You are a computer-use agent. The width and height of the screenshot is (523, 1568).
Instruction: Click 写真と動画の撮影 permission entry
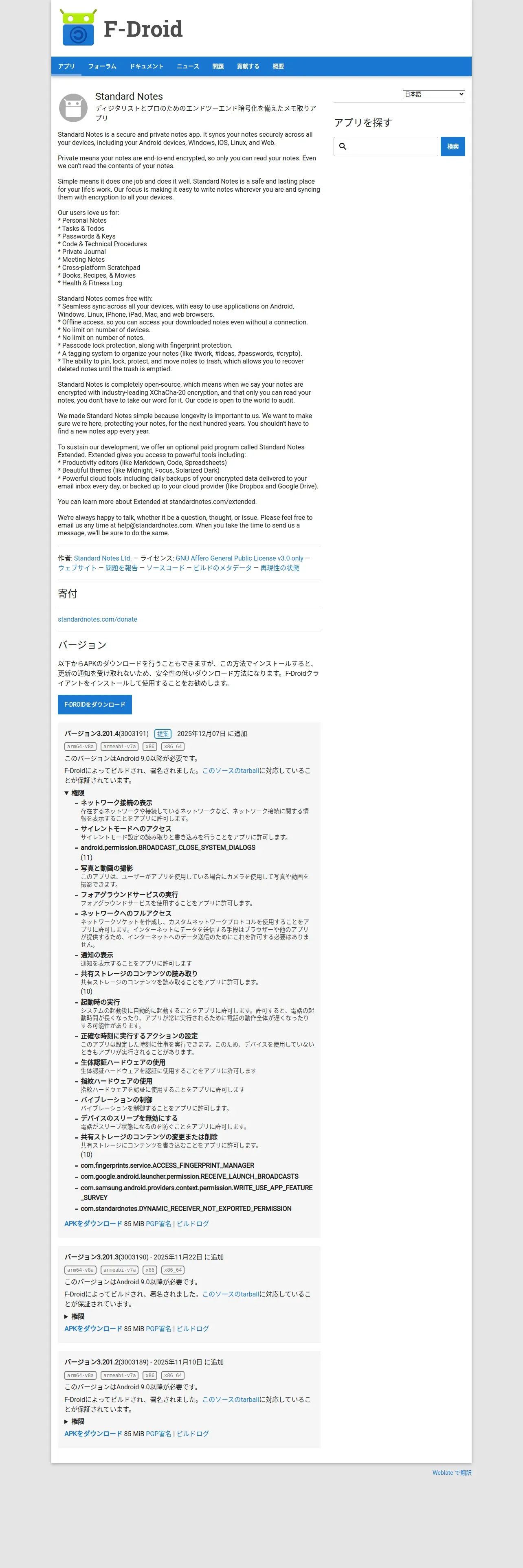tap(107, 869)
